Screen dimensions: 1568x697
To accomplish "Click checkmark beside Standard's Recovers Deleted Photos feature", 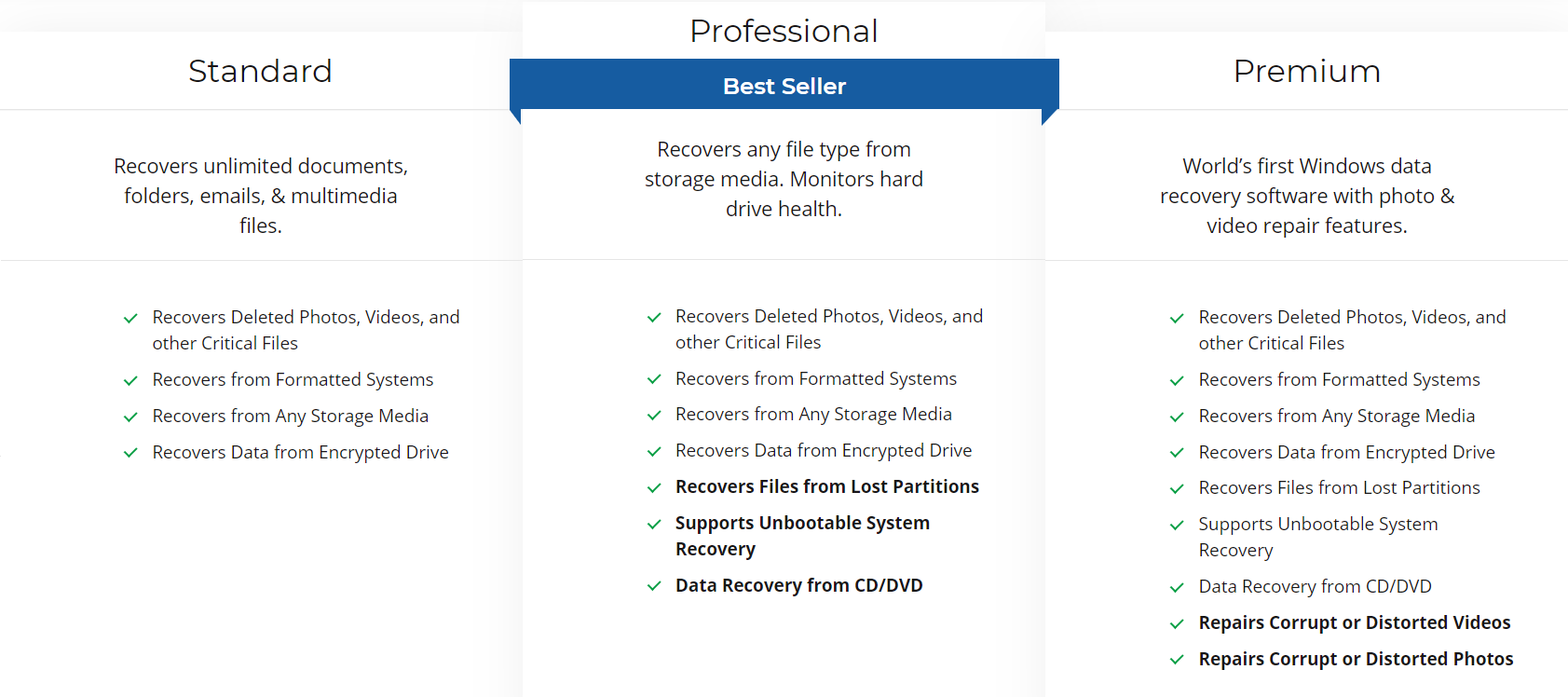I will coord(130,319).
